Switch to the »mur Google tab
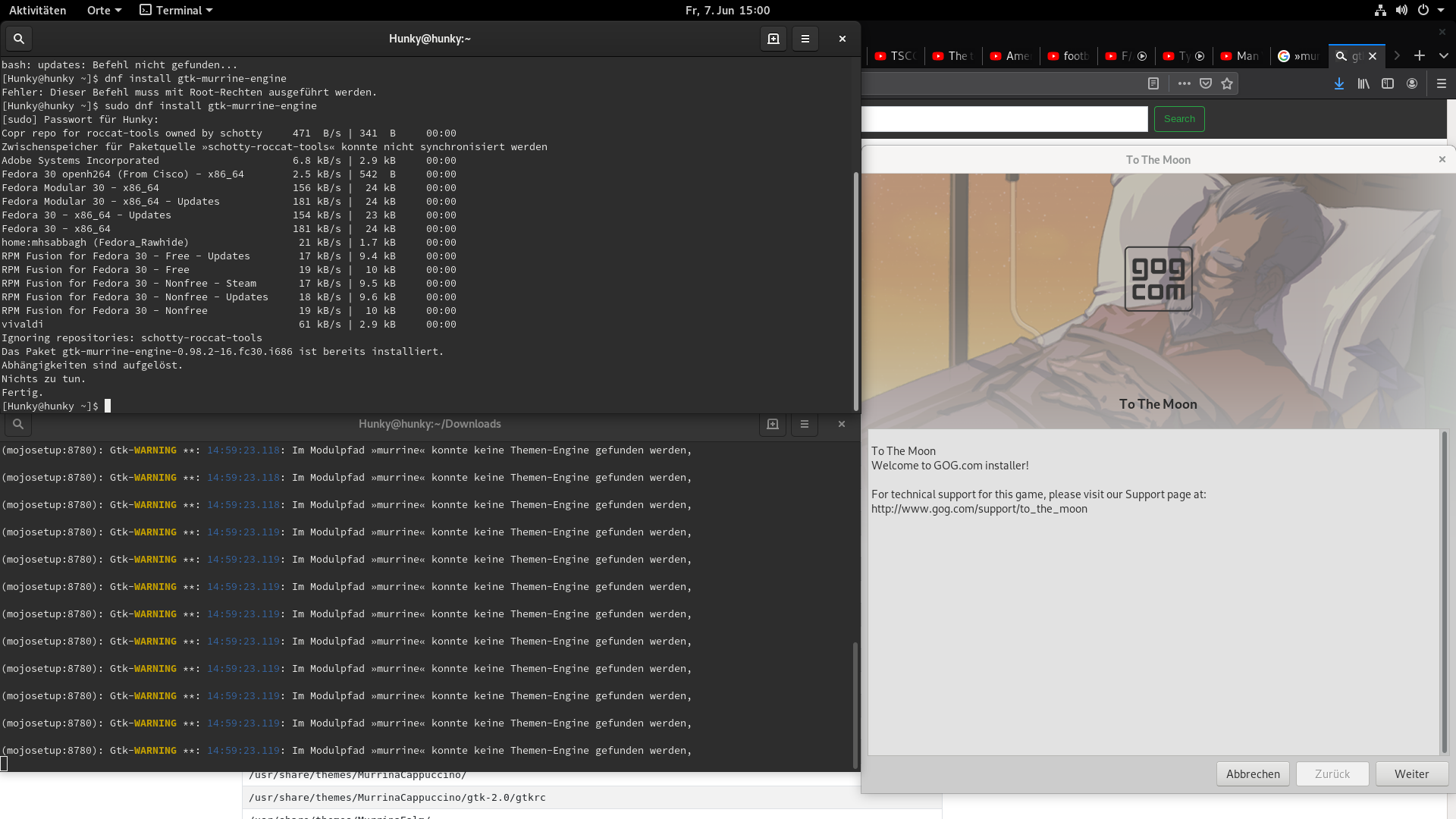 point(1299,56)
